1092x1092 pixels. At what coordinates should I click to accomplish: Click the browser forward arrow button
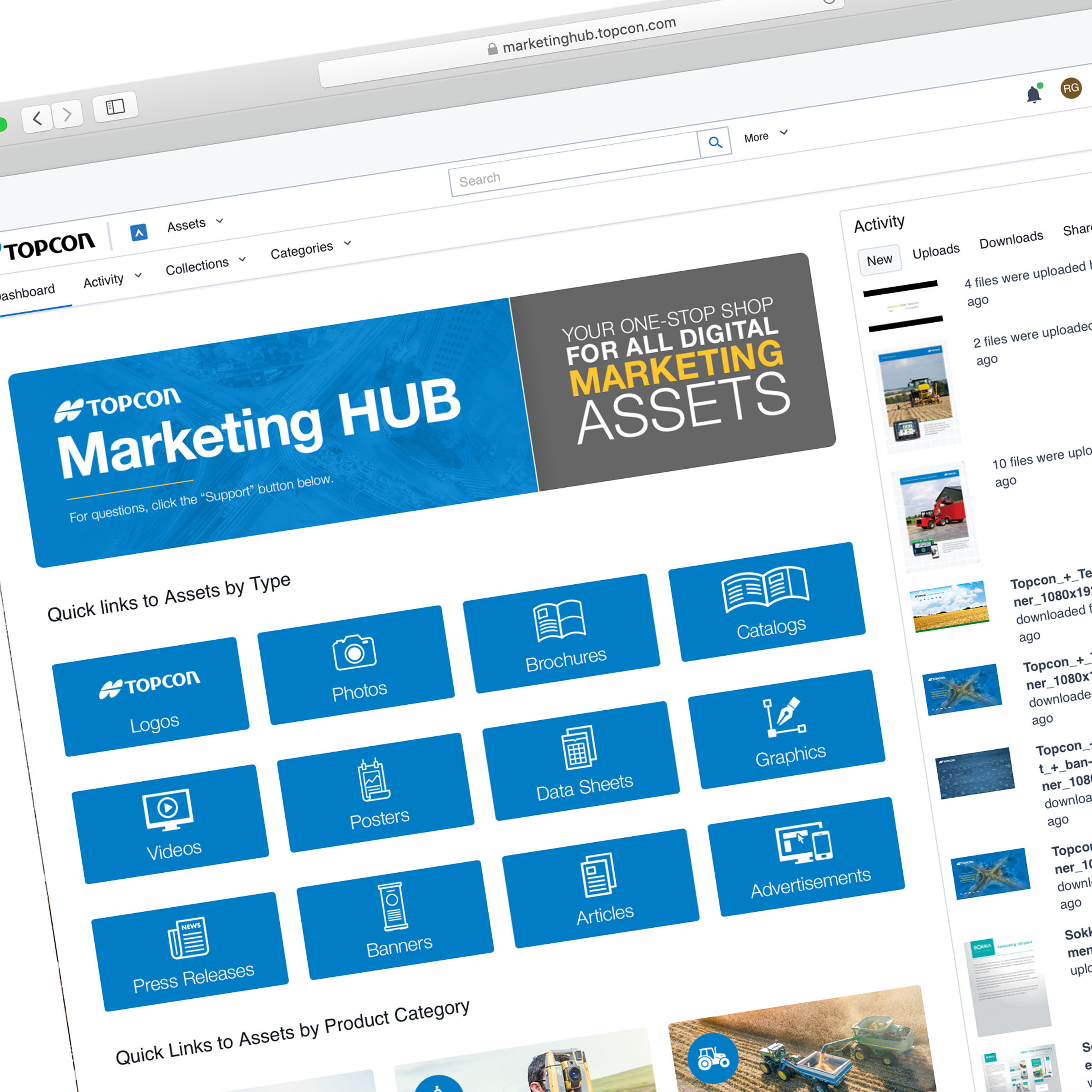[x=68, y=114]
